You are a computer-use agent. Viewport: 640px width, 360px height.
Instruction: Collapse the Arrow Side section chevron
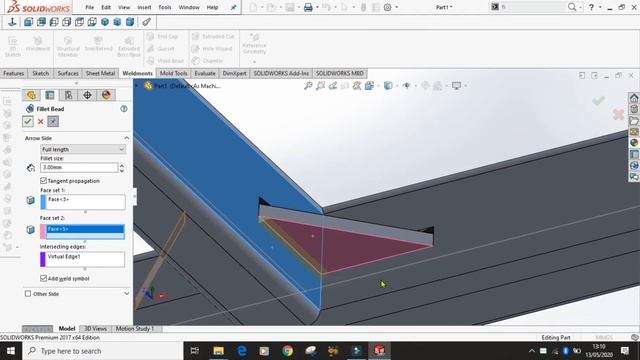(x=127, y=138)
